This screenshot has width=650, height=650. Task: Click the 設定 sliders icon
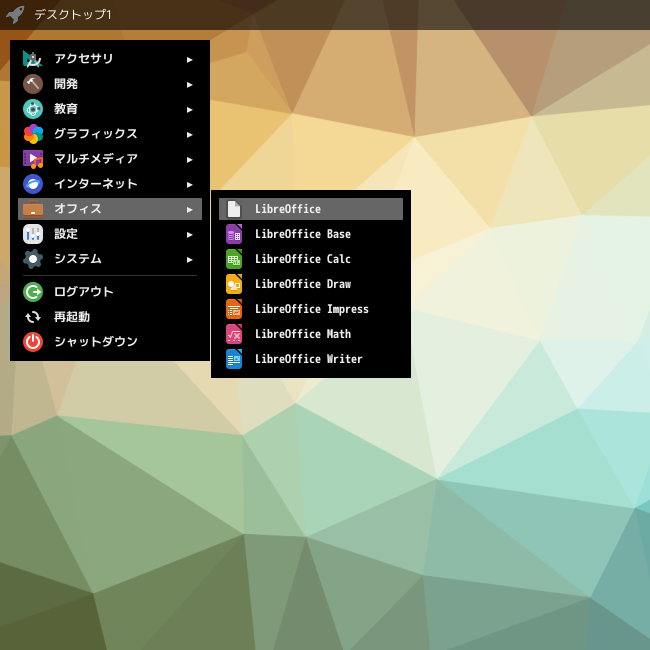tap(33, 234)
